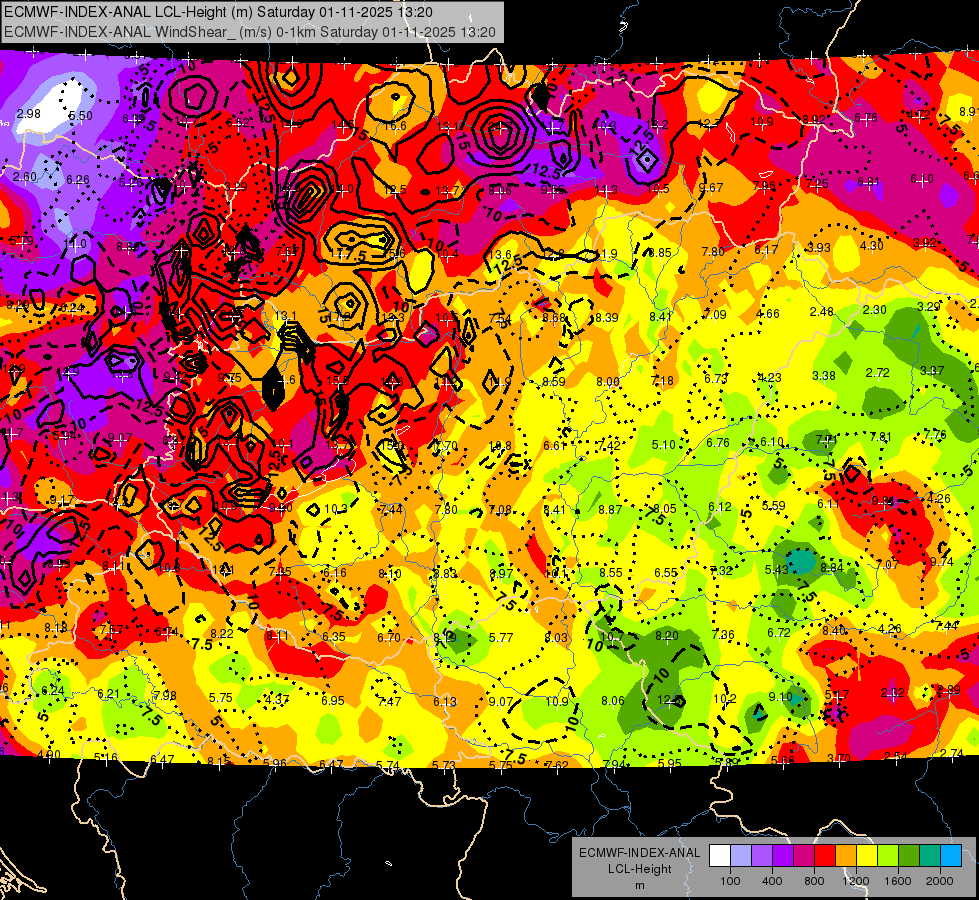Screen dimensions: 979x900
Task: Click the white swatch in the LCL-Height legend
Action: [x=720, y=856]
